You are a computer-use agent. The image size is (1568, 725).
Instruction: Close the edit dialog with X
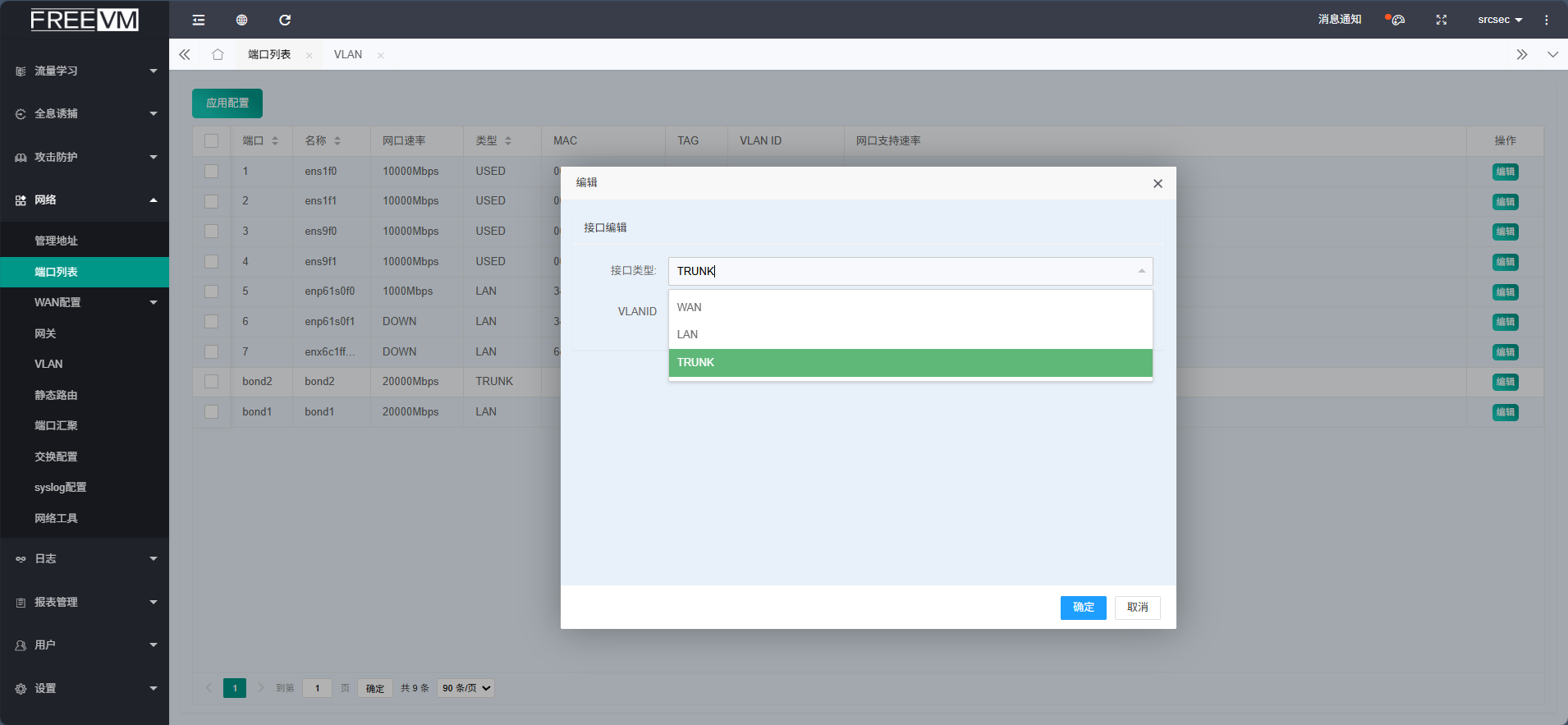point(1158,183)
